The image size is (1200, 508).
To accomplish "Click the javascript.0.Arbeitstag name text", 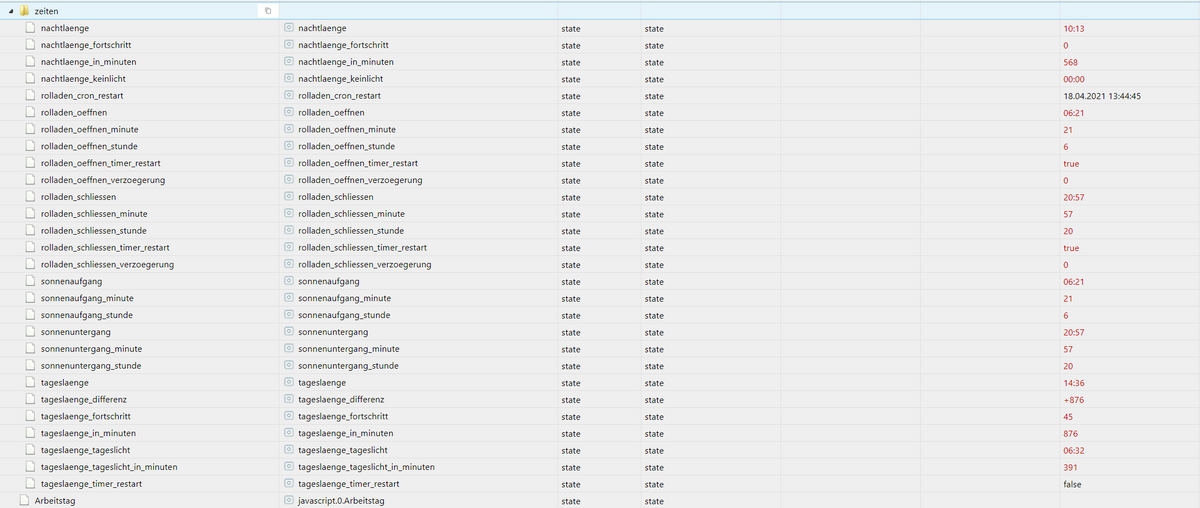I will coord(343,500).
